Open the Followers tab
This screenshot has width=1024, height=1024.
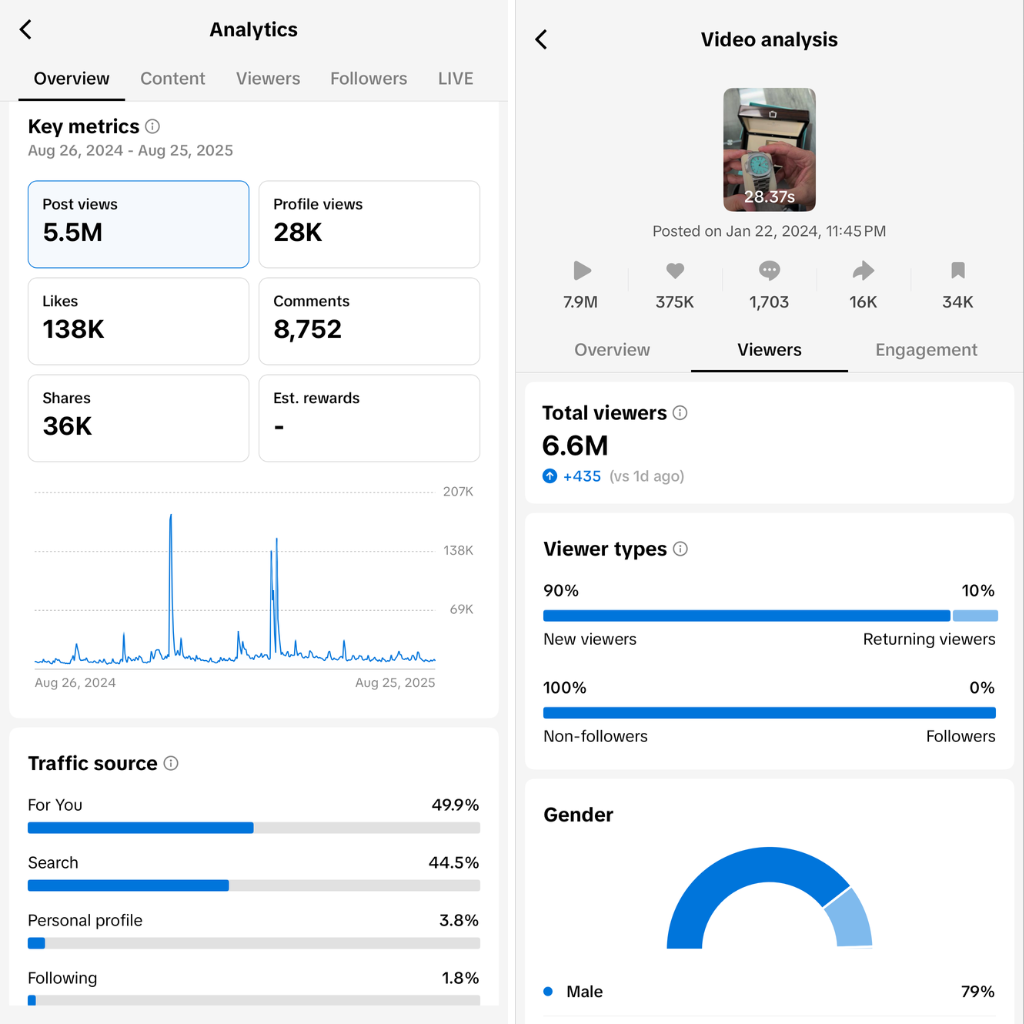[x=368, y=79]
